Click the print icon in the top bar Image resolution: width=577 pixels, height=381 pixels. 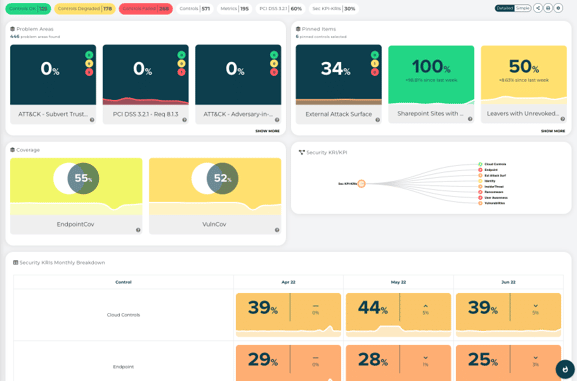tap(548, 8)
